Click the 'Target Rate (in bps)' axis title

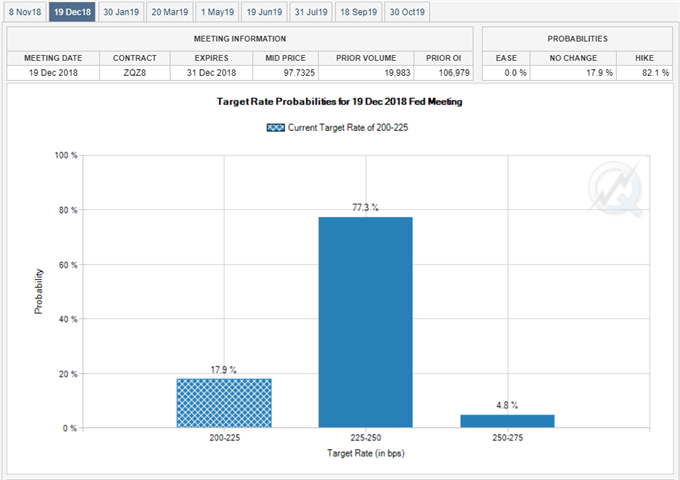pos(366,454)
